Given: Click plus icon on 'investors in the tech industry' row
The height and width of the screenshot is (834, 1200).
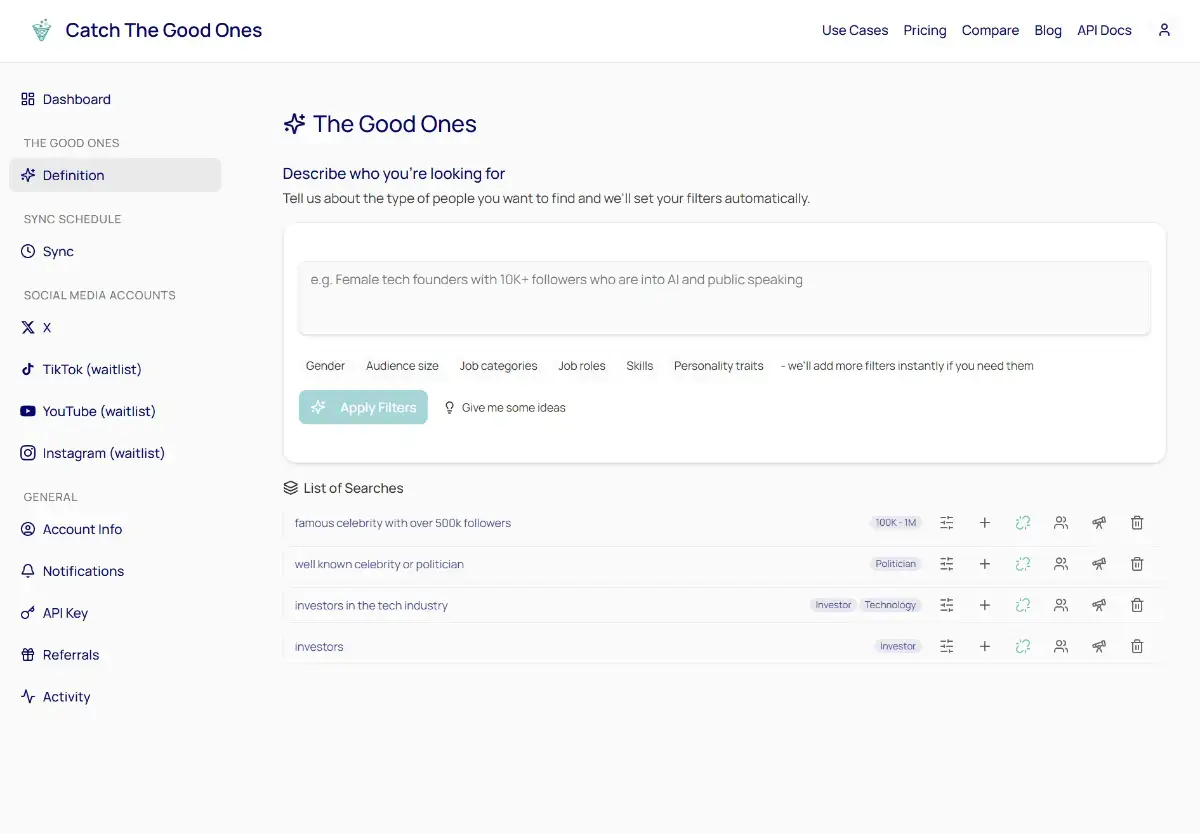Looking at the screenshot, I should coord(985,605).
